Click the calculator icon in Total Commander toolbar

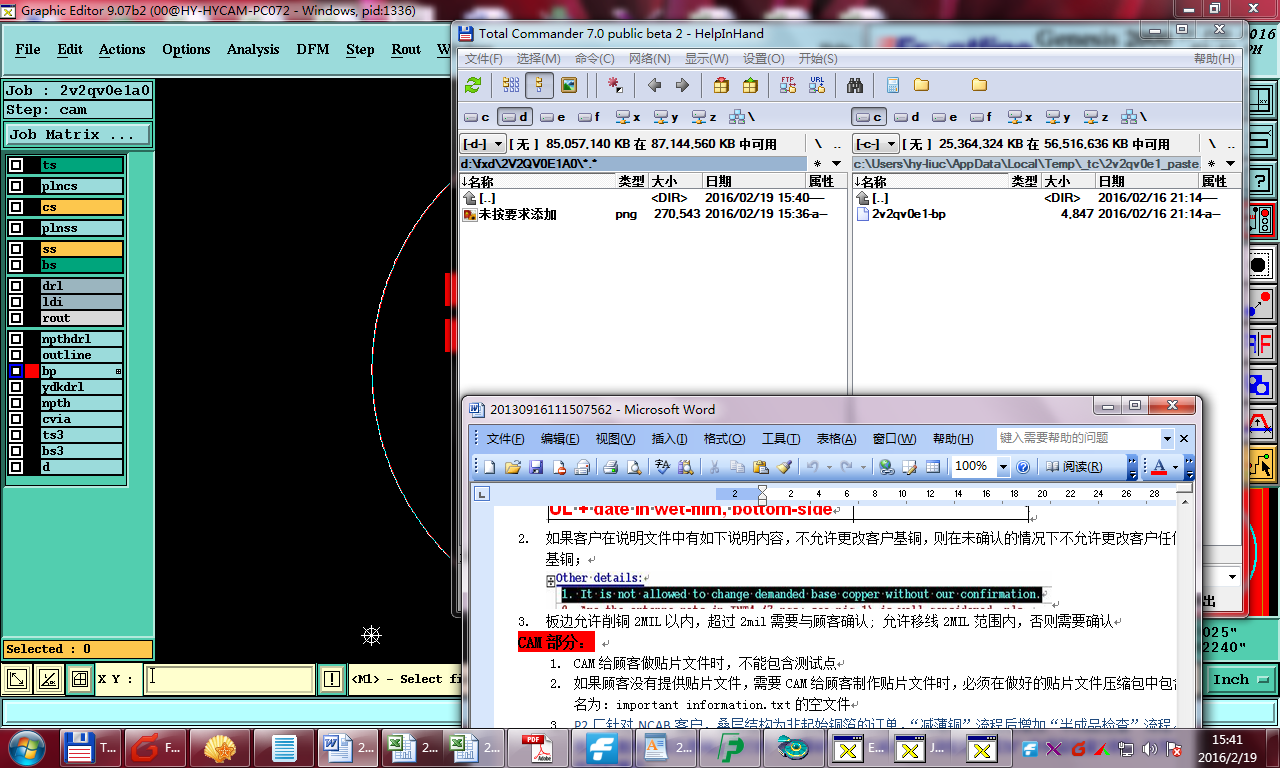point(893,85)
